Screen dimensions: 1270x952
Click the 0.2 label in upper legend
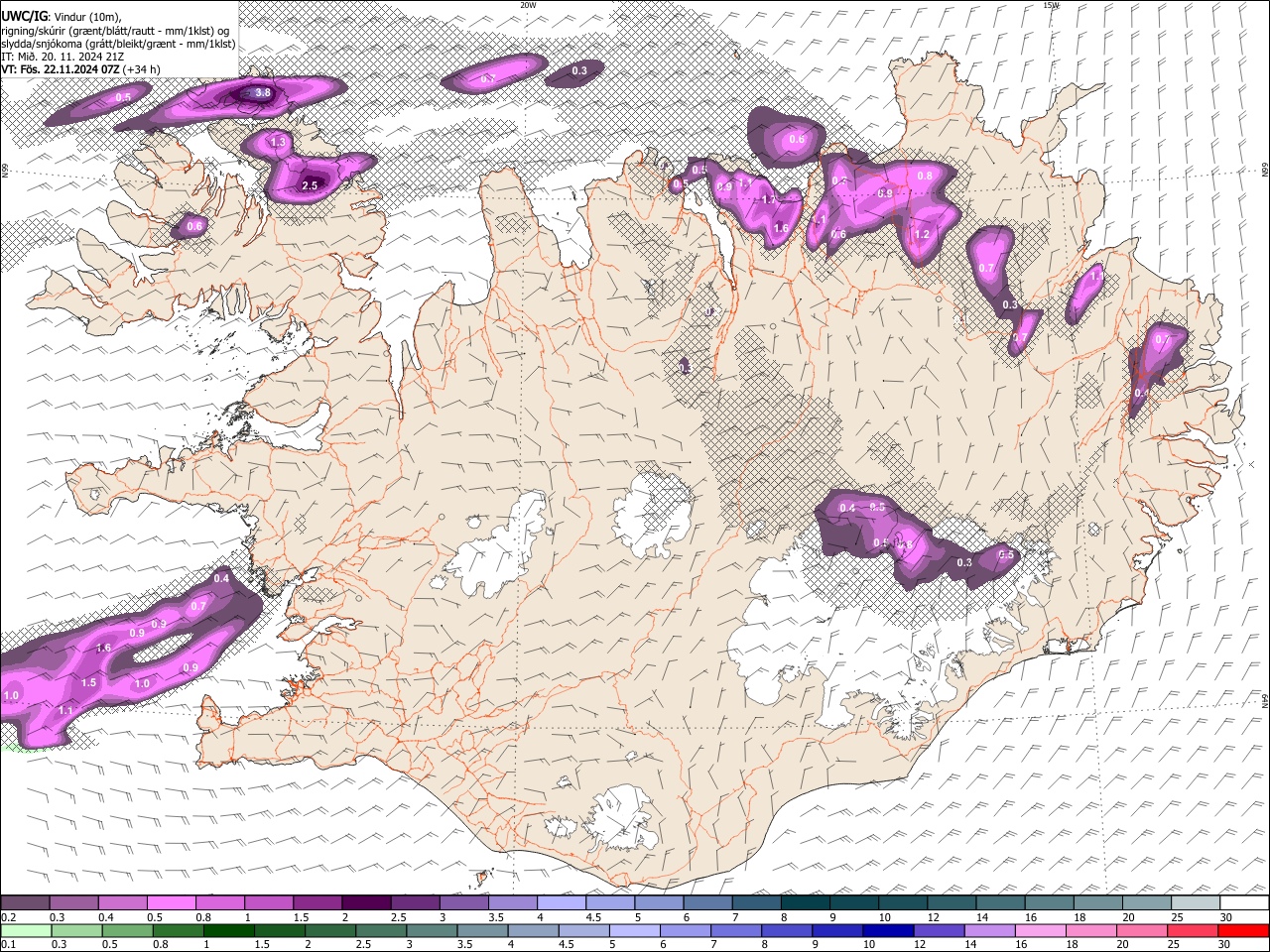8,917
